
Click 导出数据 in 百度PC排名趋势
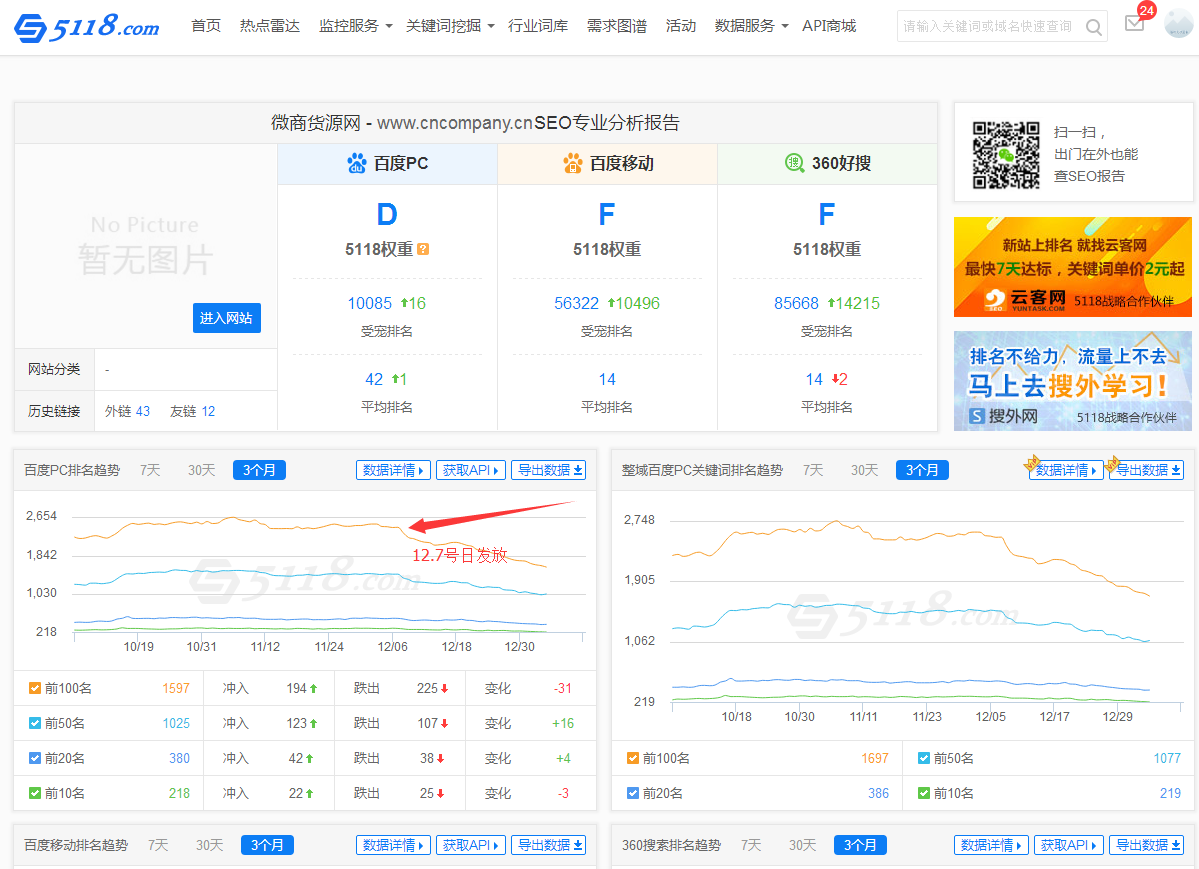click(548, 470)
